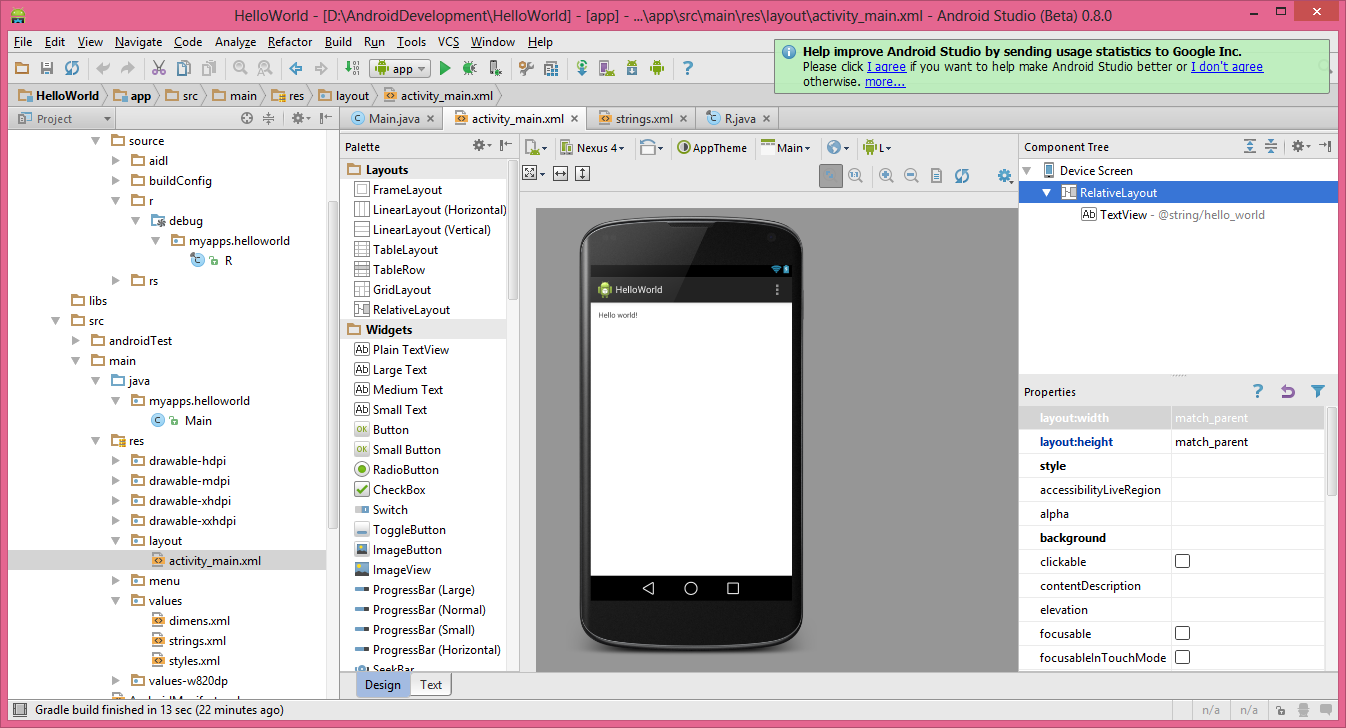
Task: Click the Debug app bug icon
Action: coord(469,68)
